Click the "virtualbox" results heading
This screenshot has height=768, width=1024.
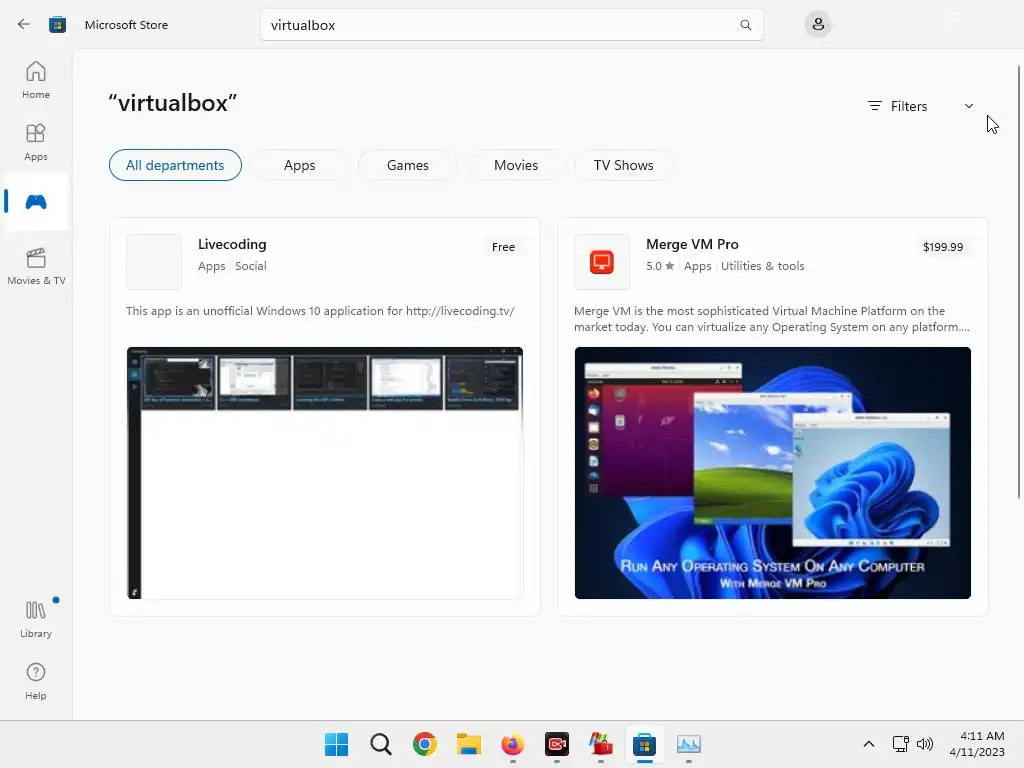point(172,103)
